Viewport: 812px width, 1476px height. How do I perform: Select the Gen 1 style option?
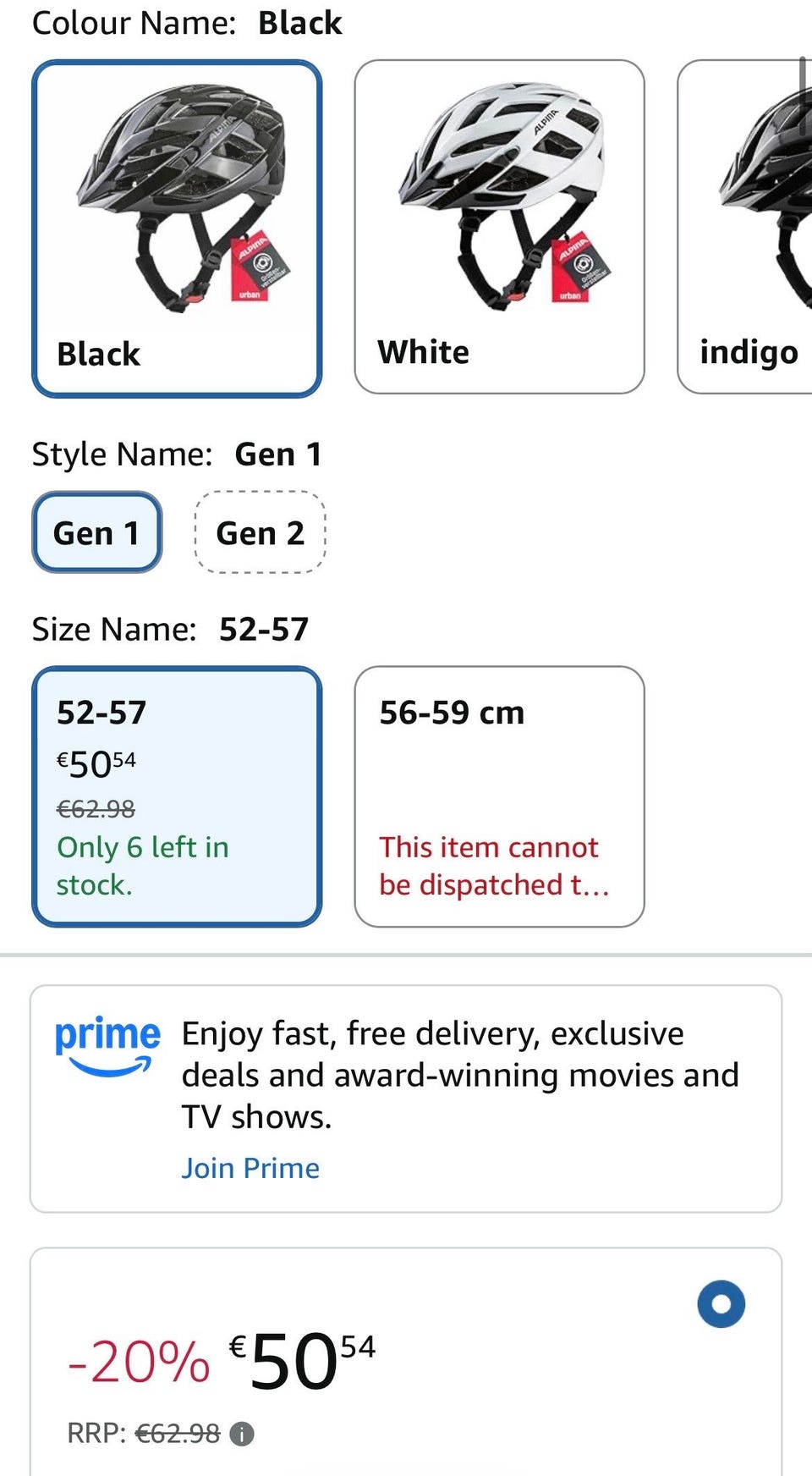coord(96,533)
